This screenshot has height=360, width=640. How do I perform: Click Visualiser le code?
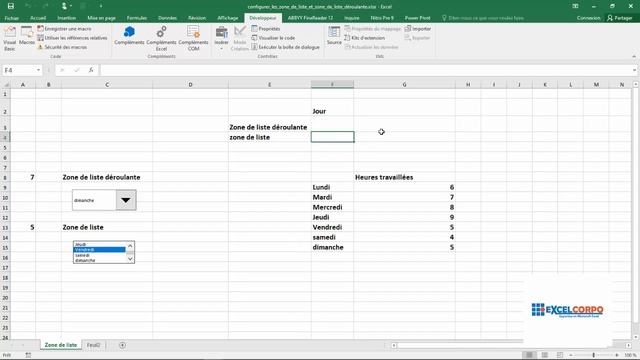(x=273, y=38)
